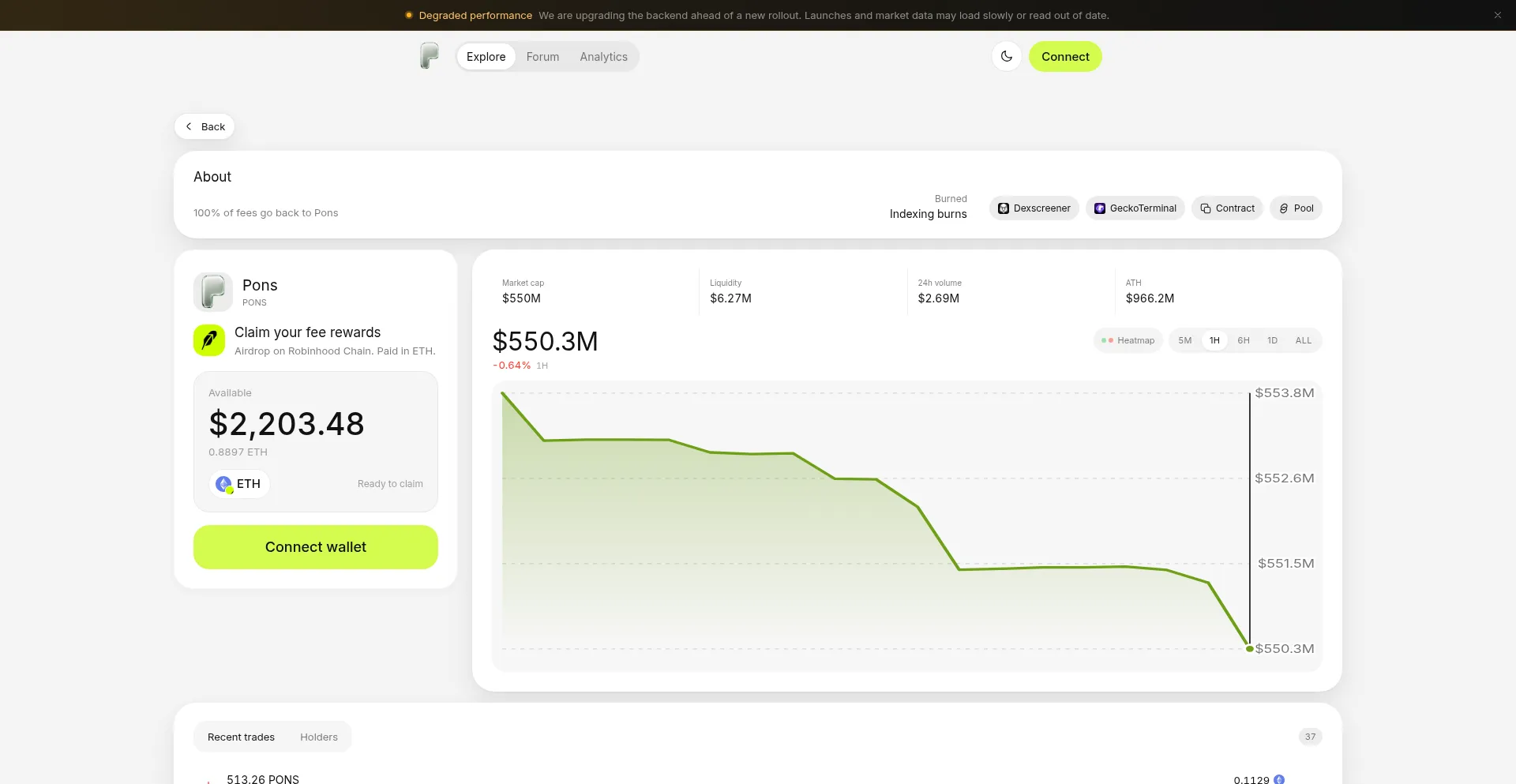Click the Pons token avatar

[x=213, y=292]
